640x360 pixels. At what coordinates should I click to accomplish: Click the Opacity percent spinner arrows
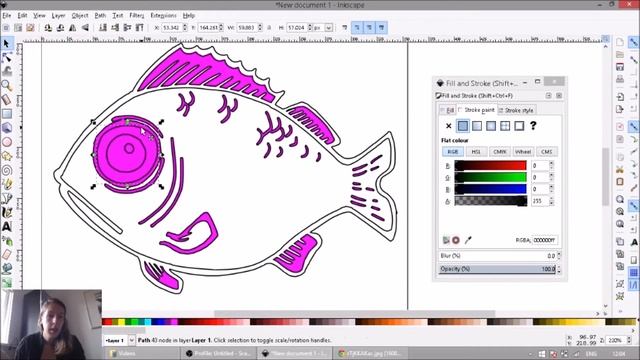tap(559, 269)
